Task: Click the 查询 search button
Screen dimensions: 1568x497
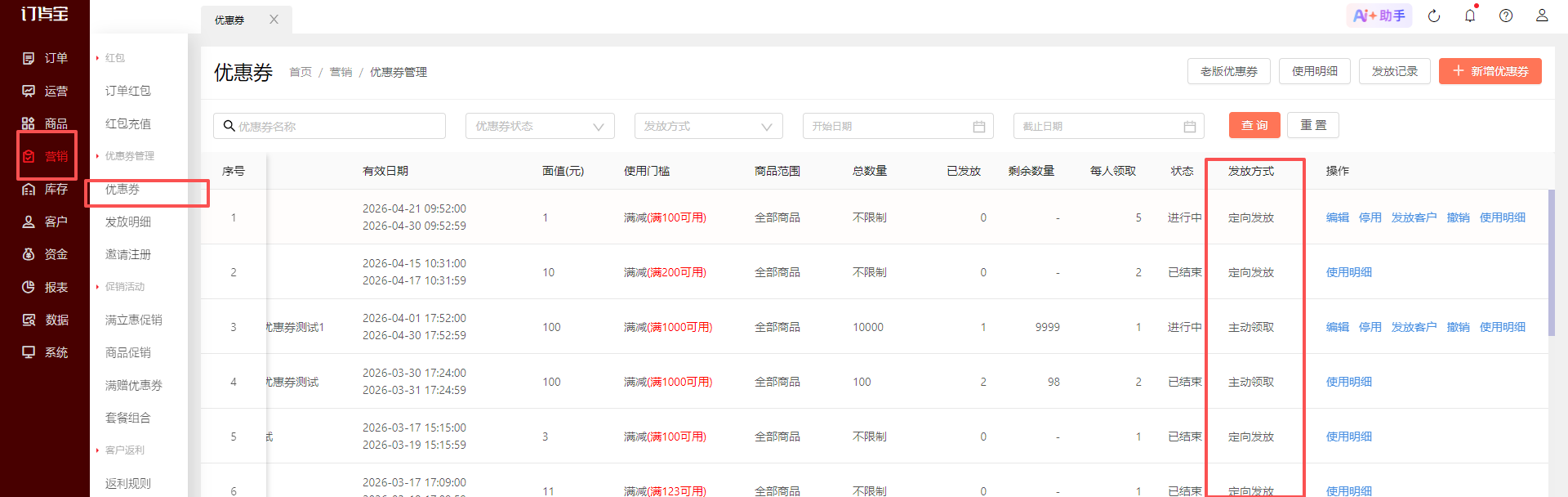Action: pyautogui.click(x=1254, y=125)
